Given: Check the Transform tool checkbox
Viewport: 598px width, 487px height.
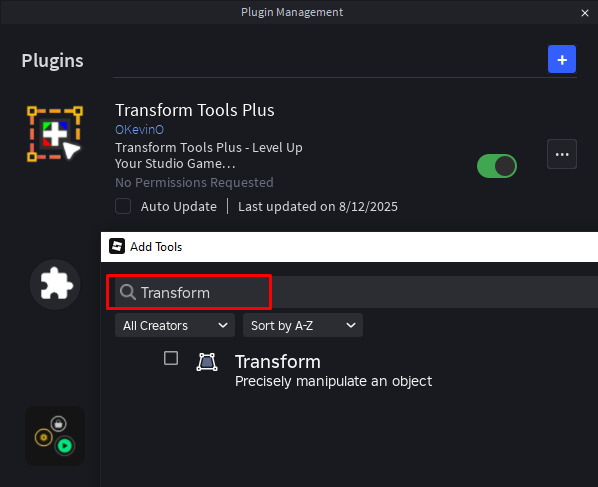Looking at the screenshot, I should 170,358.
